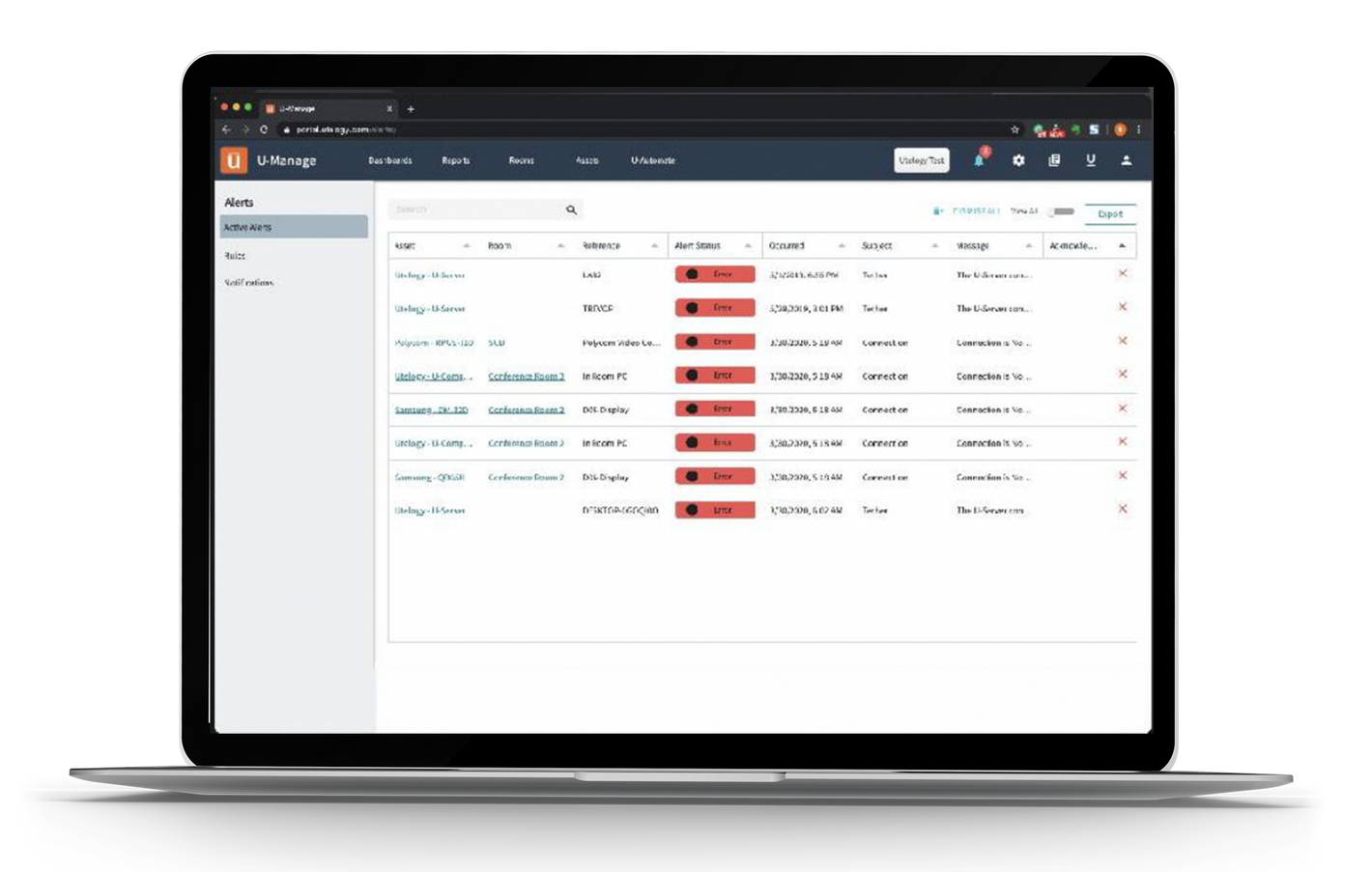Click the search magnifier icon
1372x872 pixels.
pos(571,210)
